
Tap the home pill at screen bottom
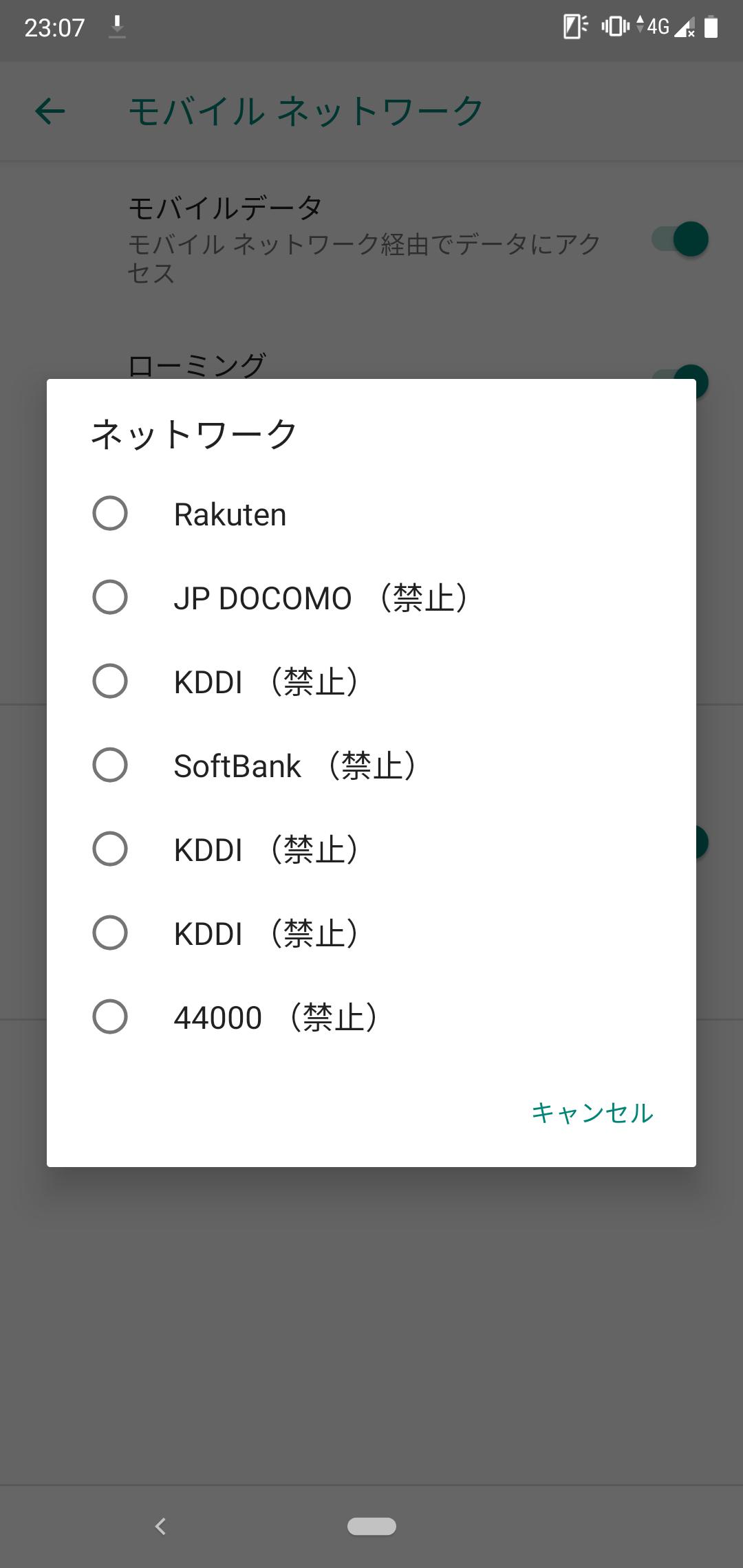(x=371, y=1526)
